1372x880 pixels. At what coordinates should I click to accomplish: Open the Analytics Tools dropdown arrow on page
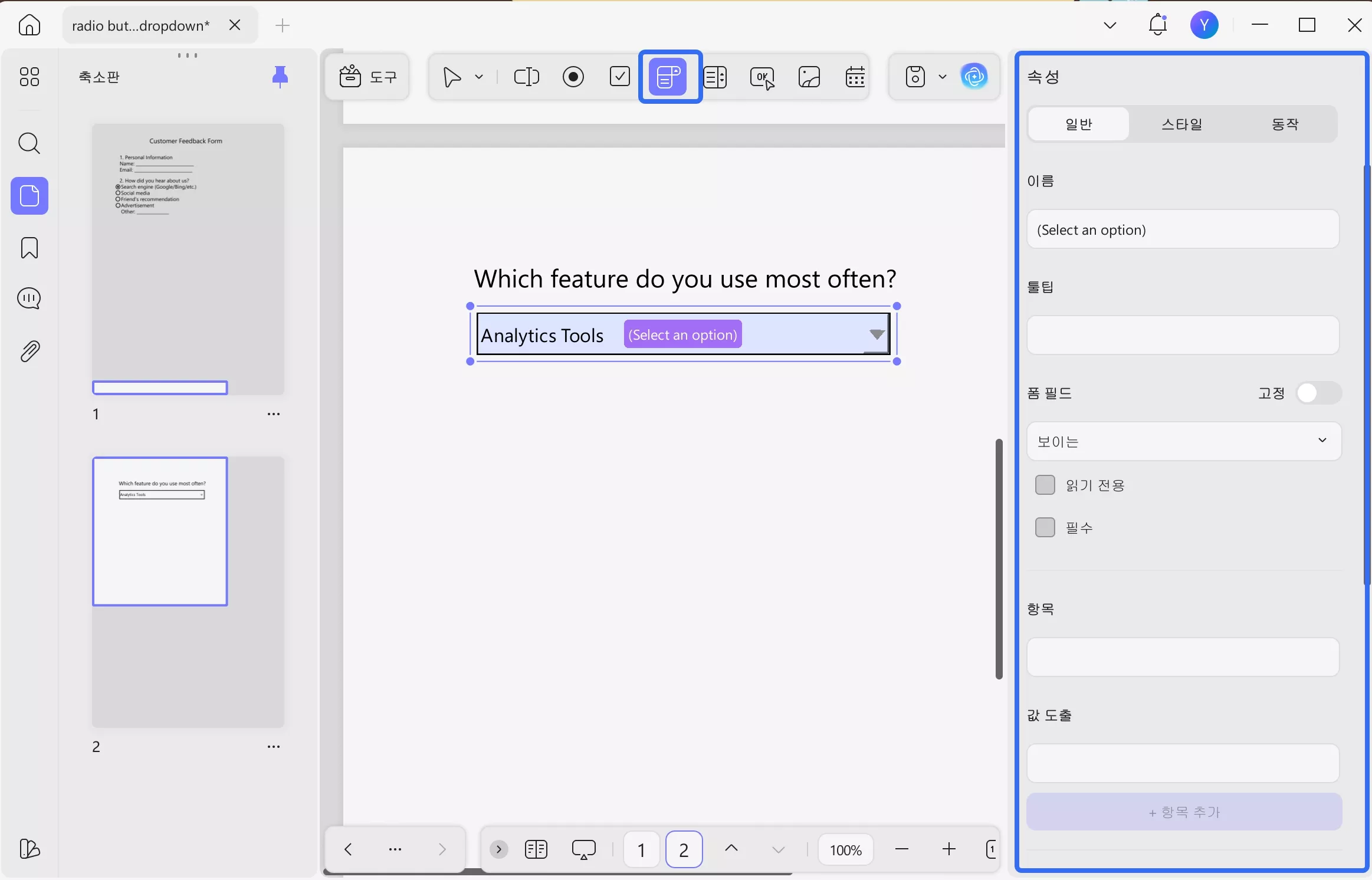pyautogui.click(x=877, y=334)
